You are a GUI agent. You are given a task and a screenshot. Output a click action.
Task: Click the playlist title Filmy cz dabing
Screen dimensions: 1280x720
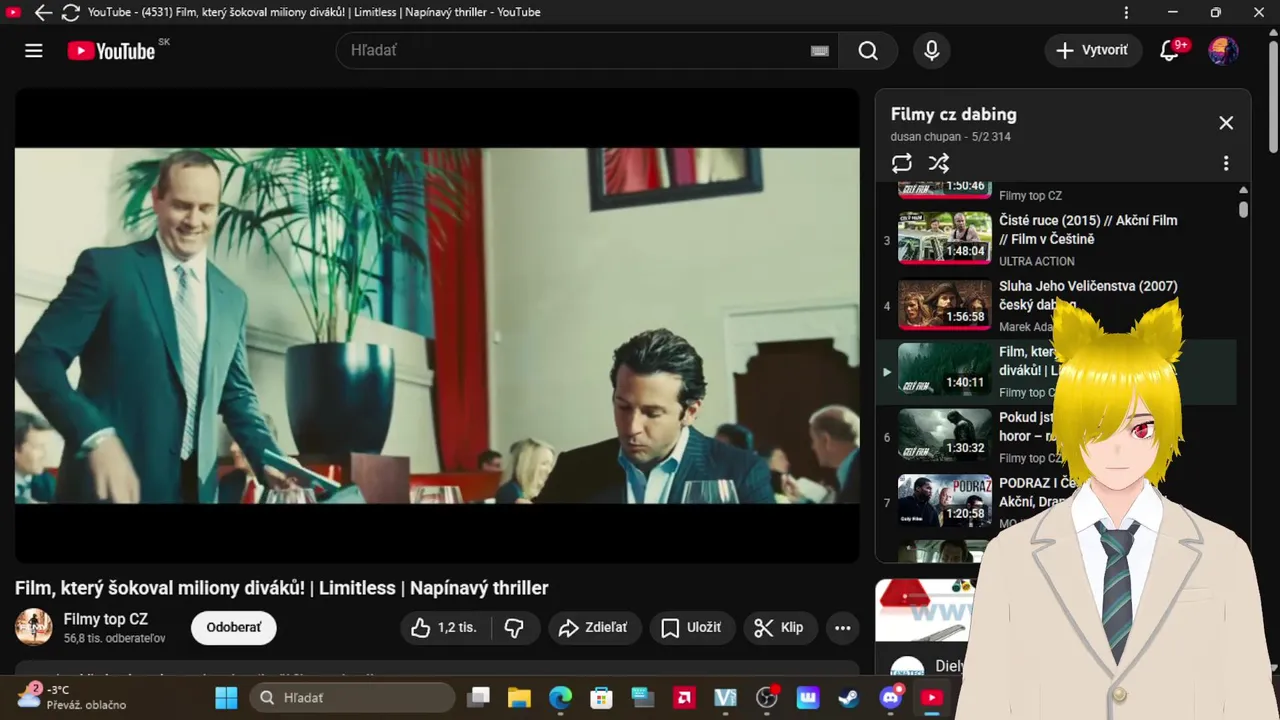pyautogui.click(x=954, y=114)
